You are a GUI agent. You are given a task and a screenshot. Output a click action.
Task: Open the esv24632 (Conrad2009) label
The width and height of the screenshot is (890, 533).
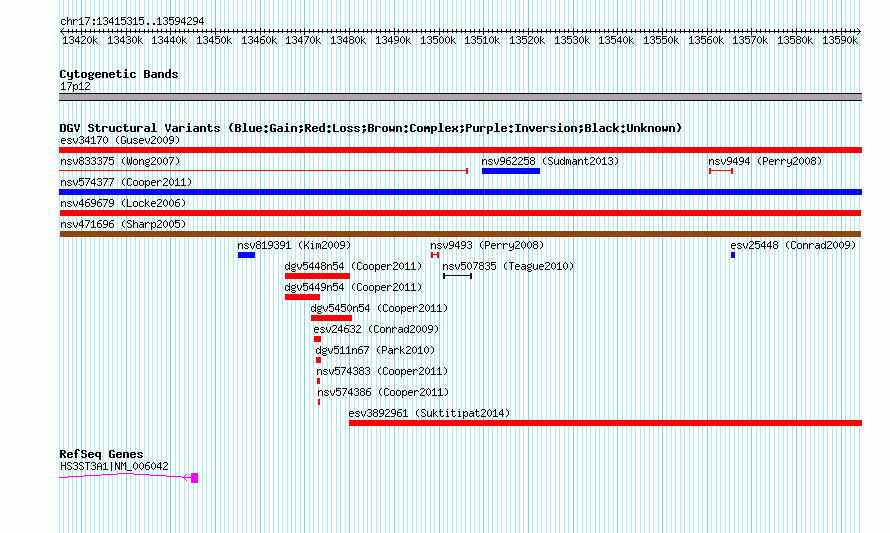pyautogui.click(x=376, y=329)
